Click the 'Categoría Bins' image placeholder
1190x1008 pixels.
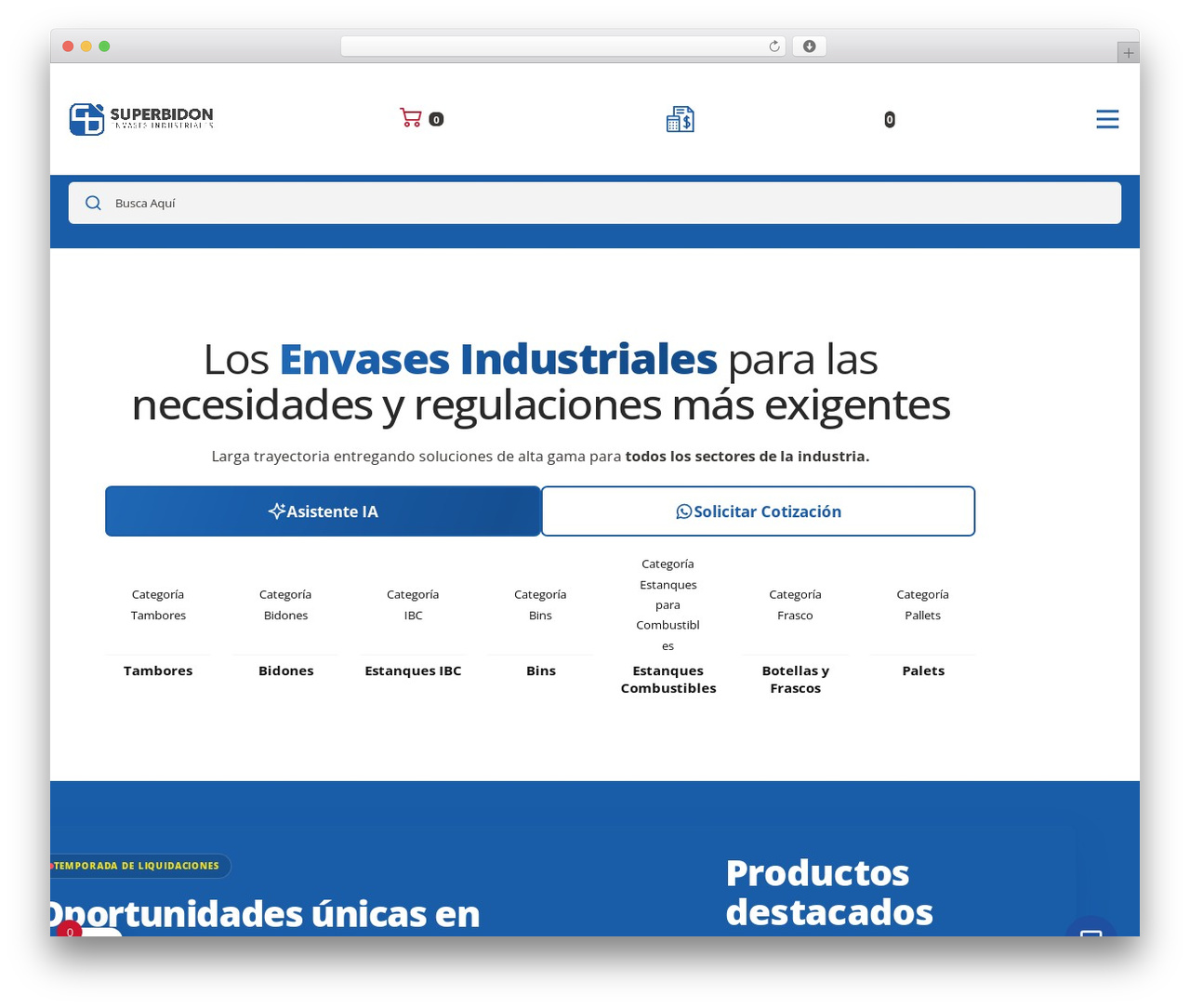click(x=540, y=604)
